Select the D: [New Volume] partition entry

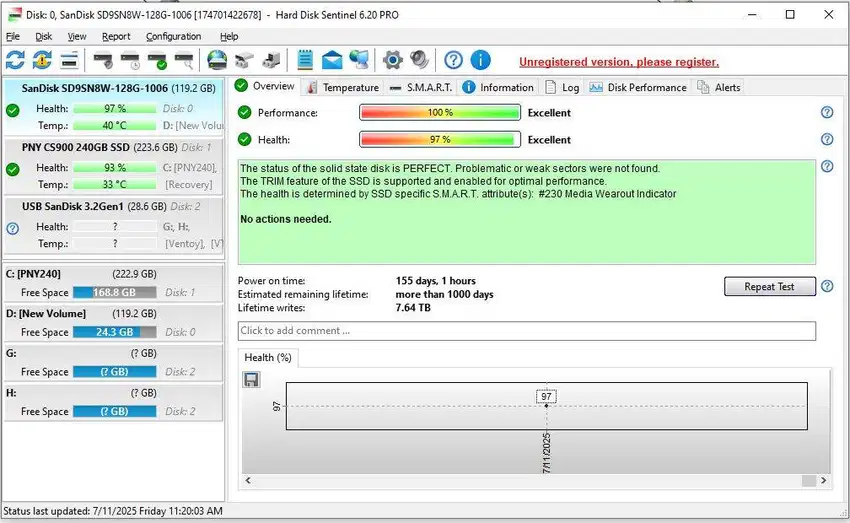tap(113, 322)
